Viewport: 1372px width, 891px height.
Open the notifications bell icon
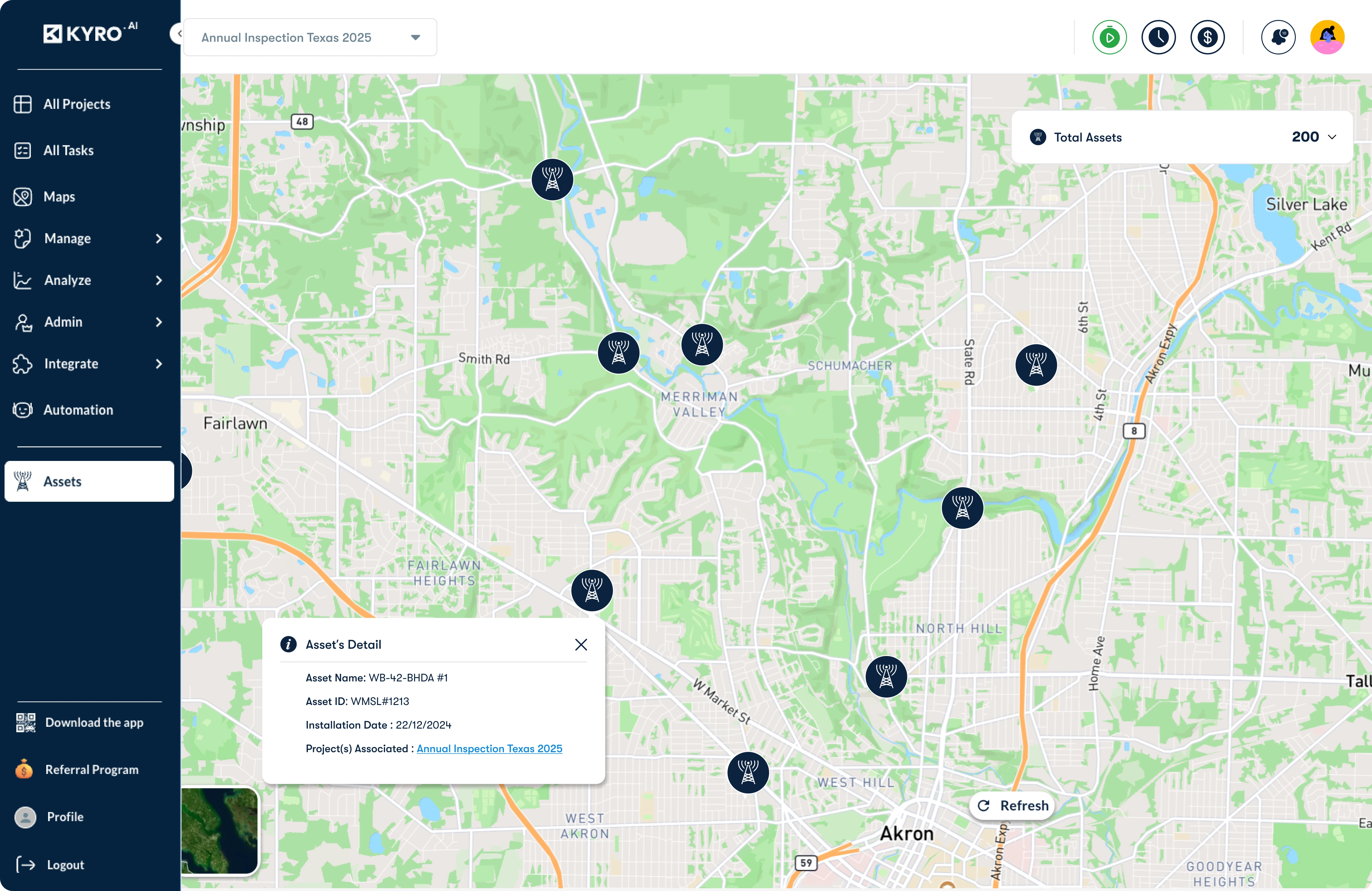(1278, 38)
